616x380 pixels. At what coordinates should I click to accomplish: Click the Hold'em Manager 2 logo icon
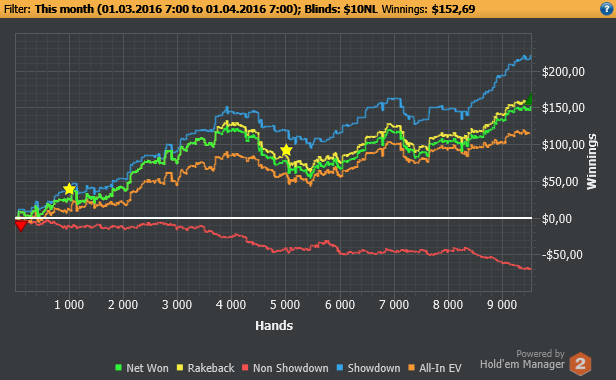580,364
